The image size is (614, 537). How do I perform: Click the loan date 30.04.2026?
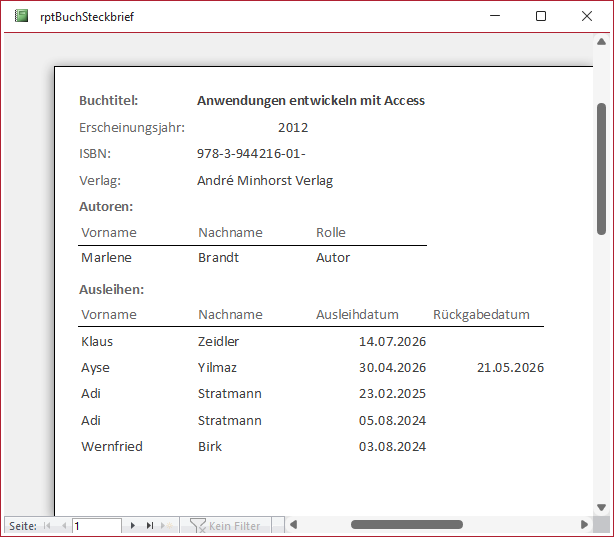click(392, 368)
